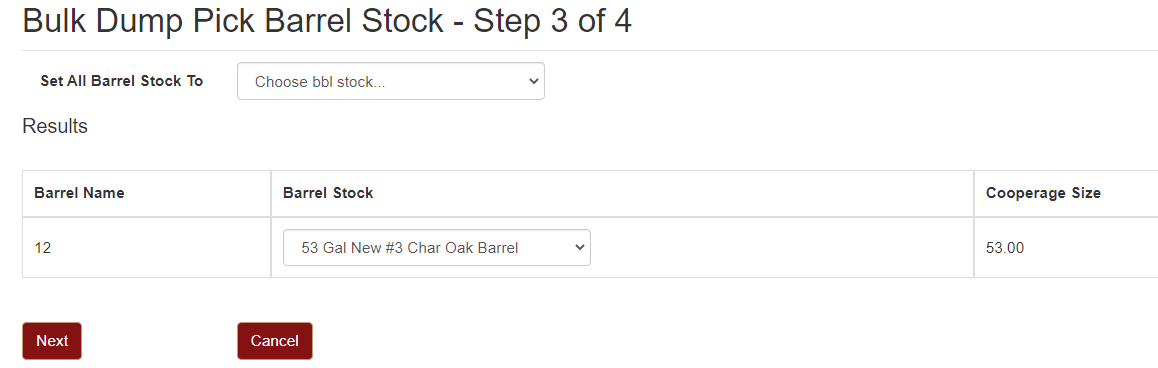Click the Choose bbl stock... placeholder text
Image resolution: width=1158 pixels, height=368 pixels.
320,82
